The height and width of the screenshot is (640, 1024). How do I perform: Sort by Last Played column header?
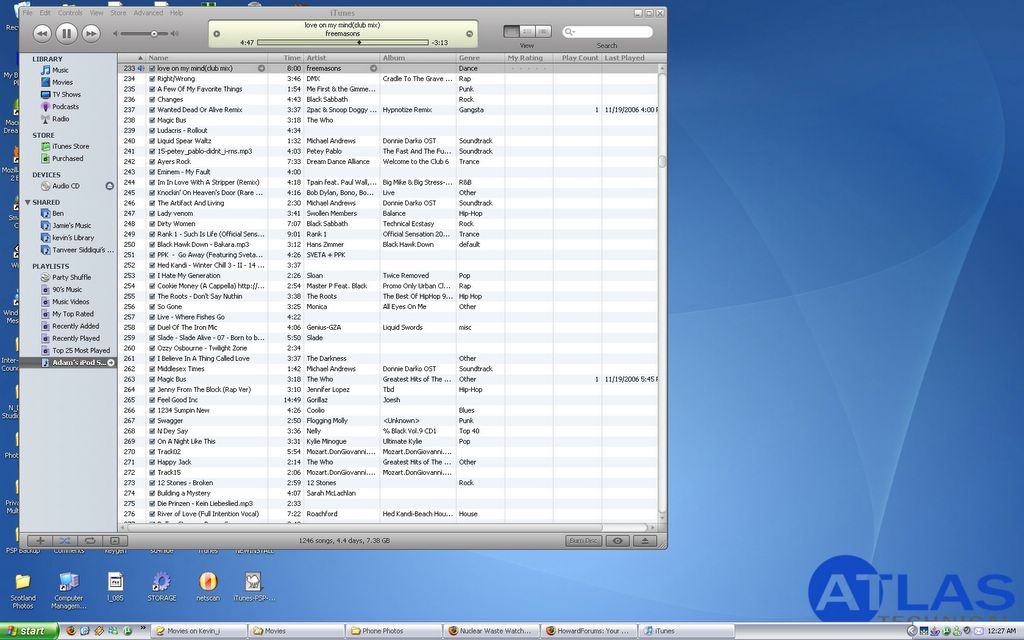point(630,57)
